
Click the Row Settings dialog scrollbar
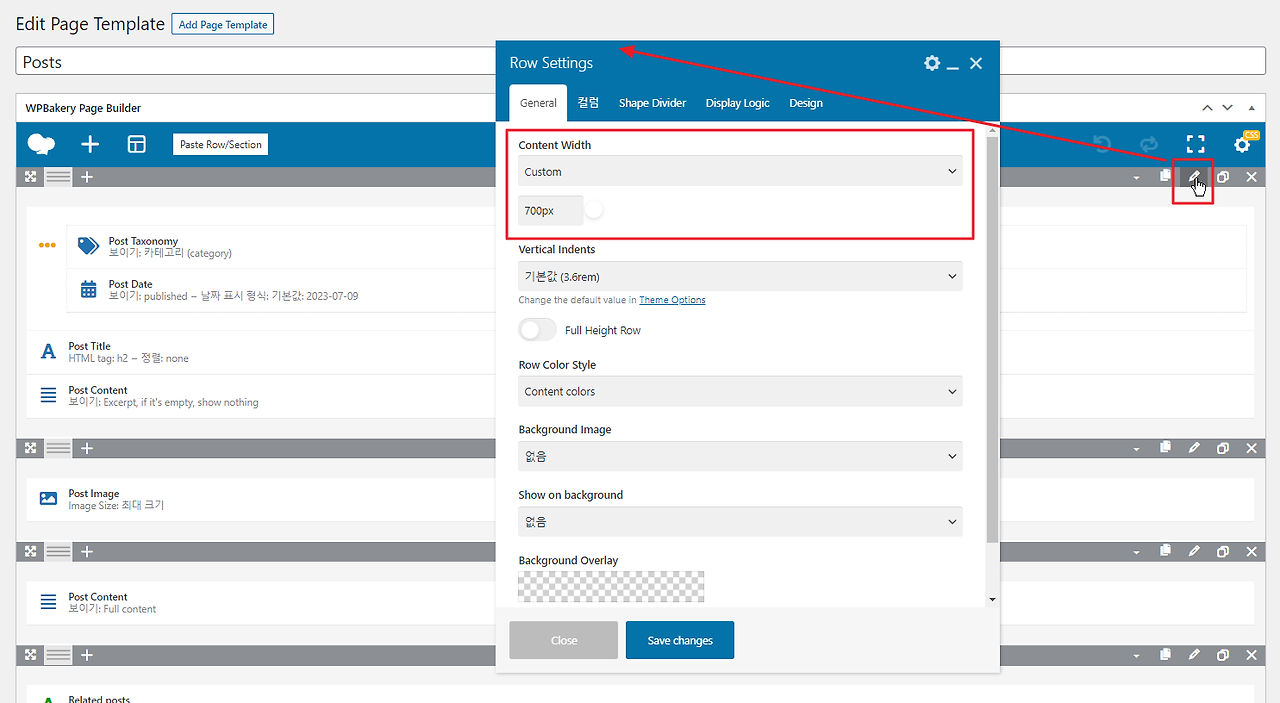pos(991,340)
